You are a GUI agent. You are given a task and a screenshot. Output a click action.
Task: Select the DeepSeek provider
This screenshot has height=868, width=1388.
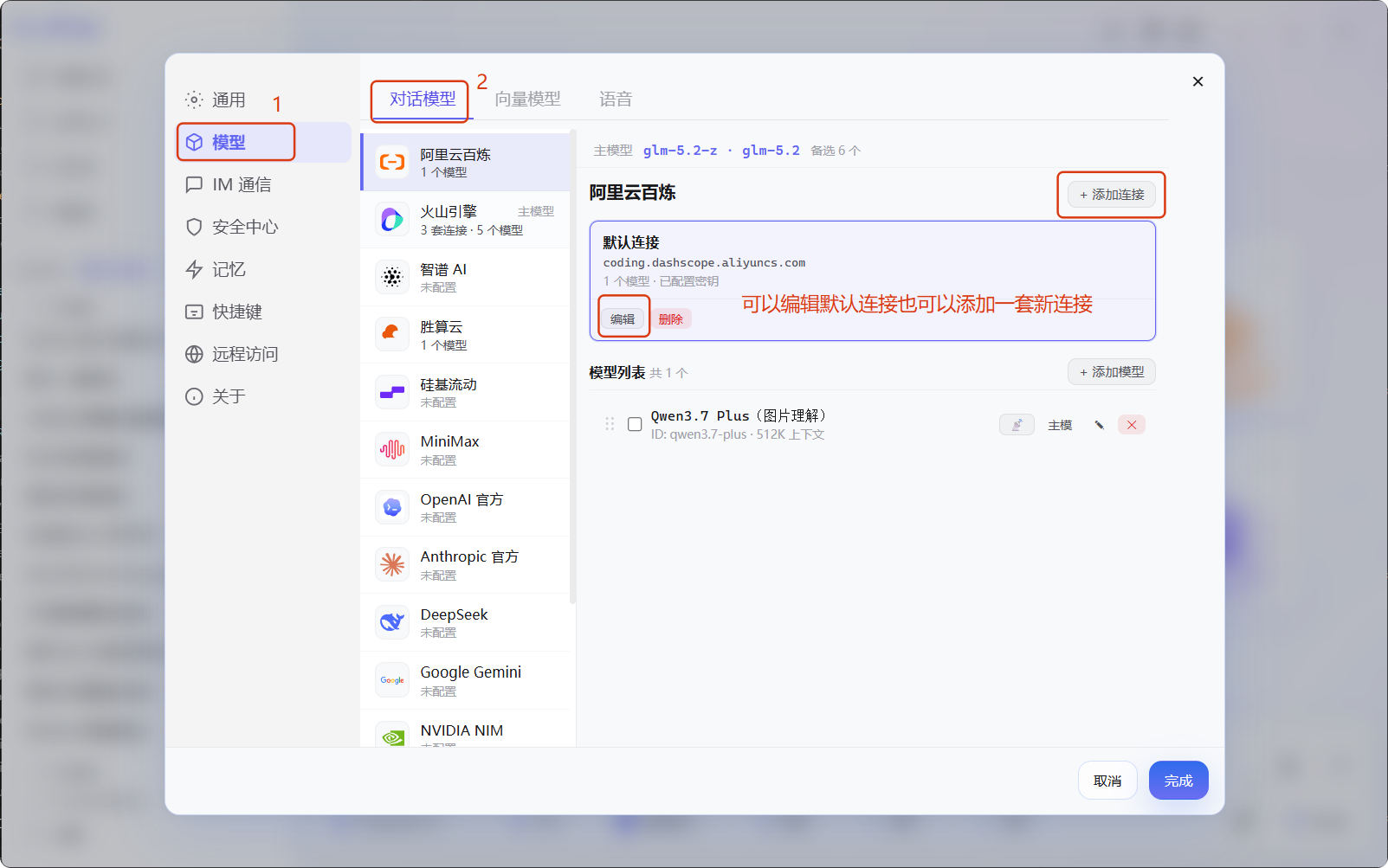coord(465,622)
